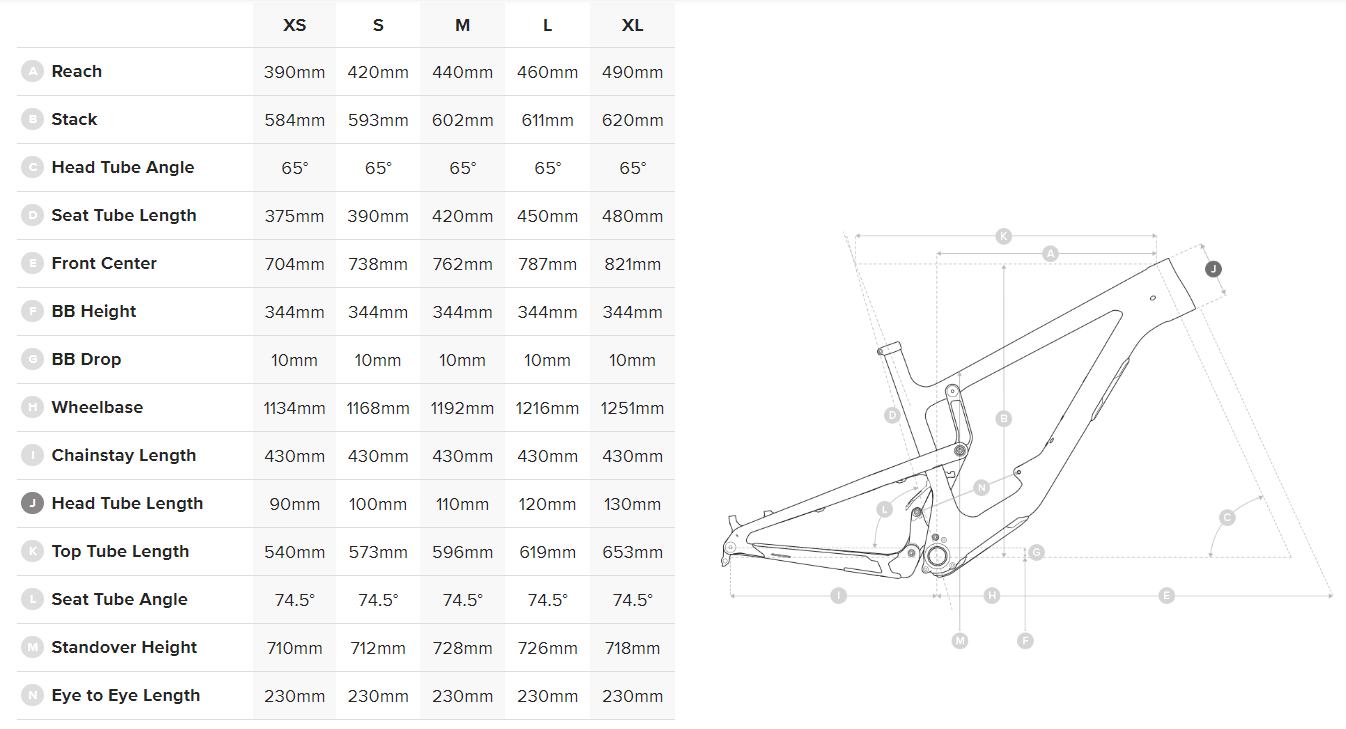This screenshot has width=1346, height=729.
Task: Select the XL size column header
Action: (x=632, y=25)
